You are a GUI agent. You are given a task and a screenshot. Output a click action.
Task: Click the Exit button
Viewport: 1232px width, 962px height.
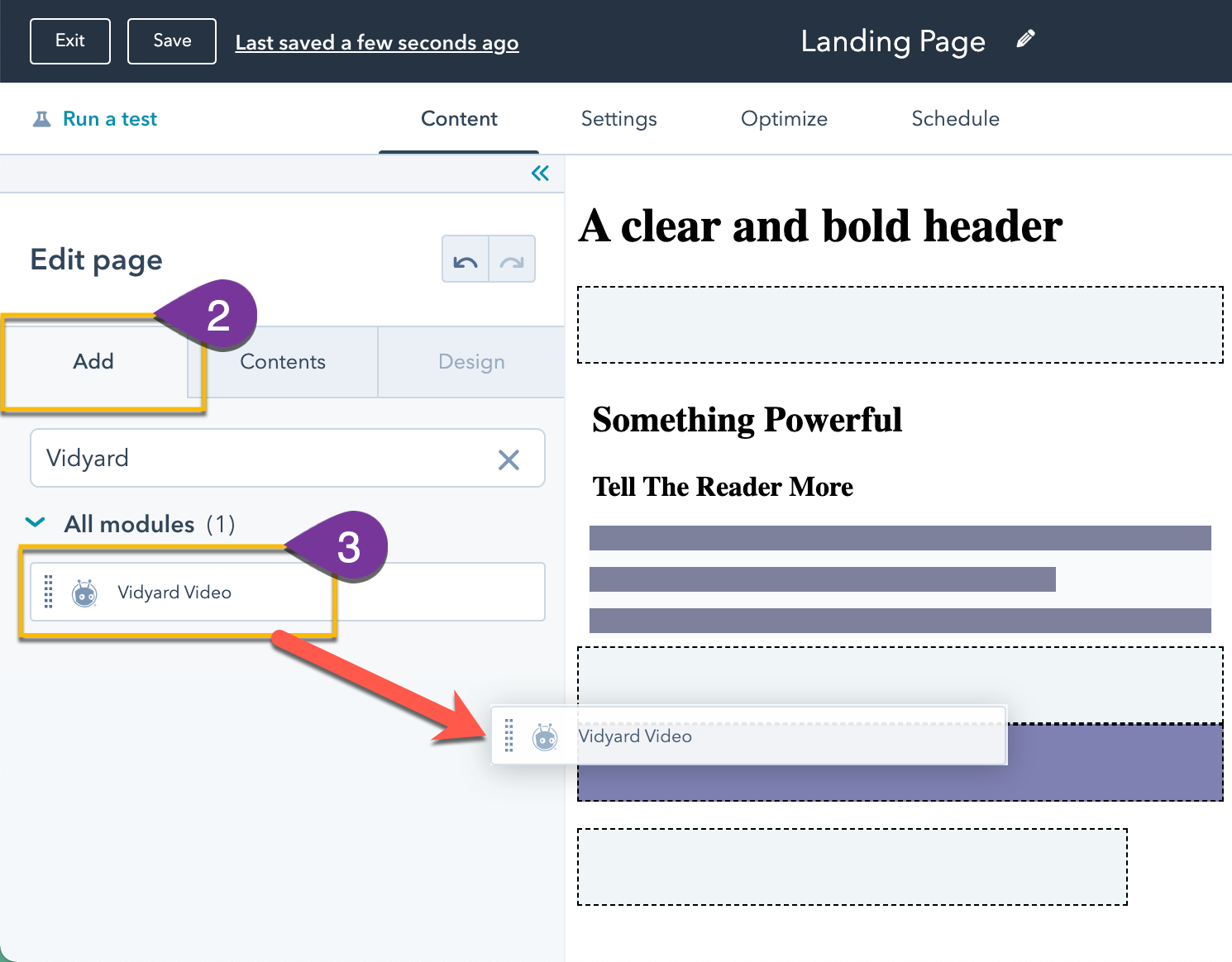click(70, 41)
